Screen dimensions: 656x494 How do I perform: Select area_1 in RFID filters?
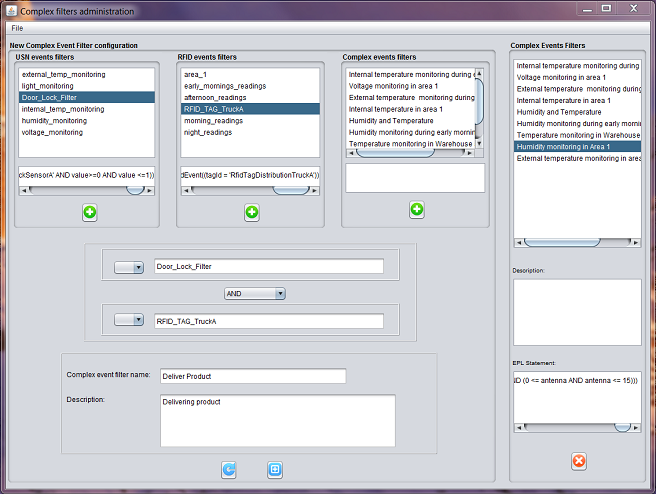(x=250, y=74)
